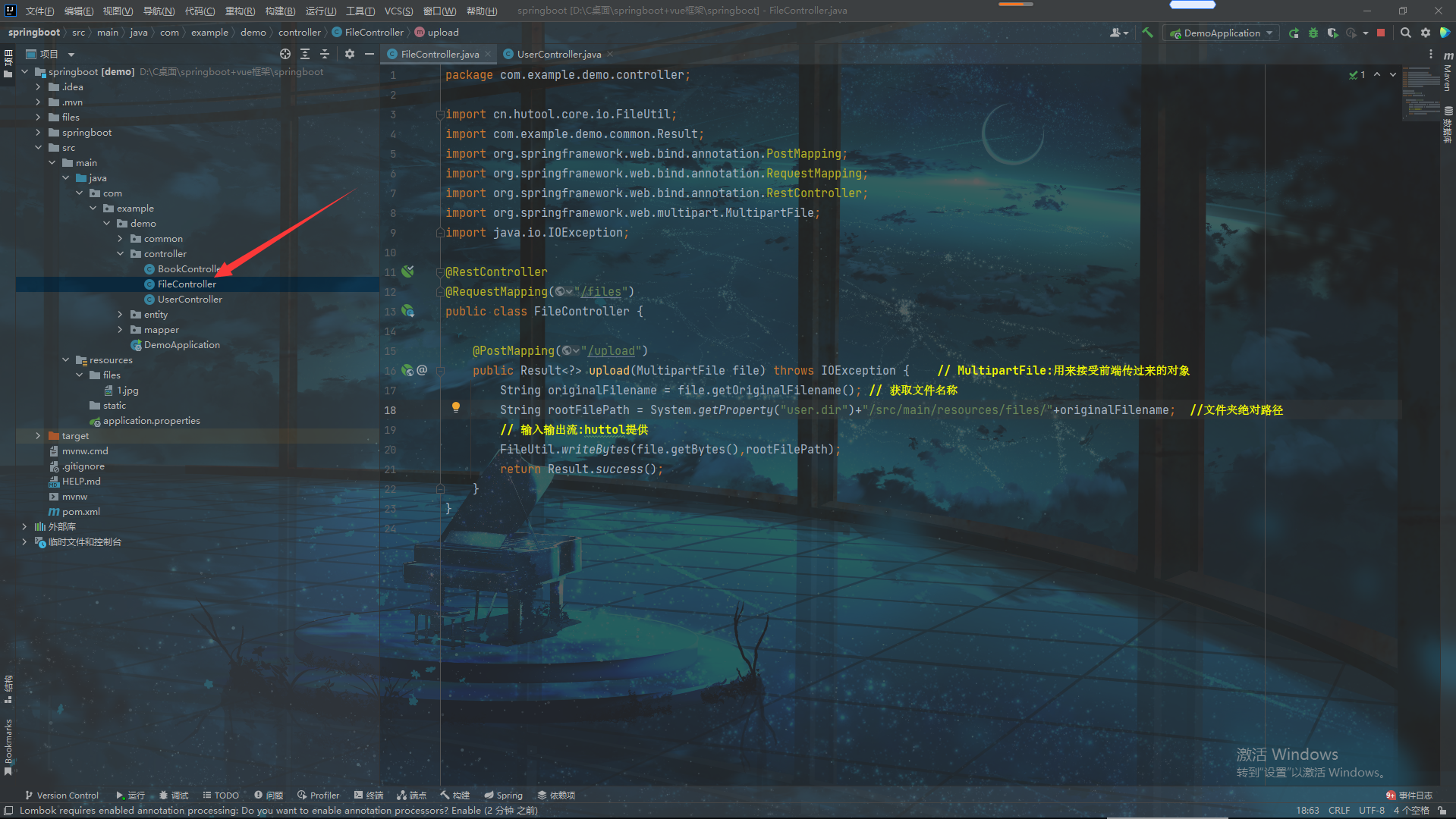1456x819 pixels.
Task: Collapse the controller package
Action: (x=120, y=253)
